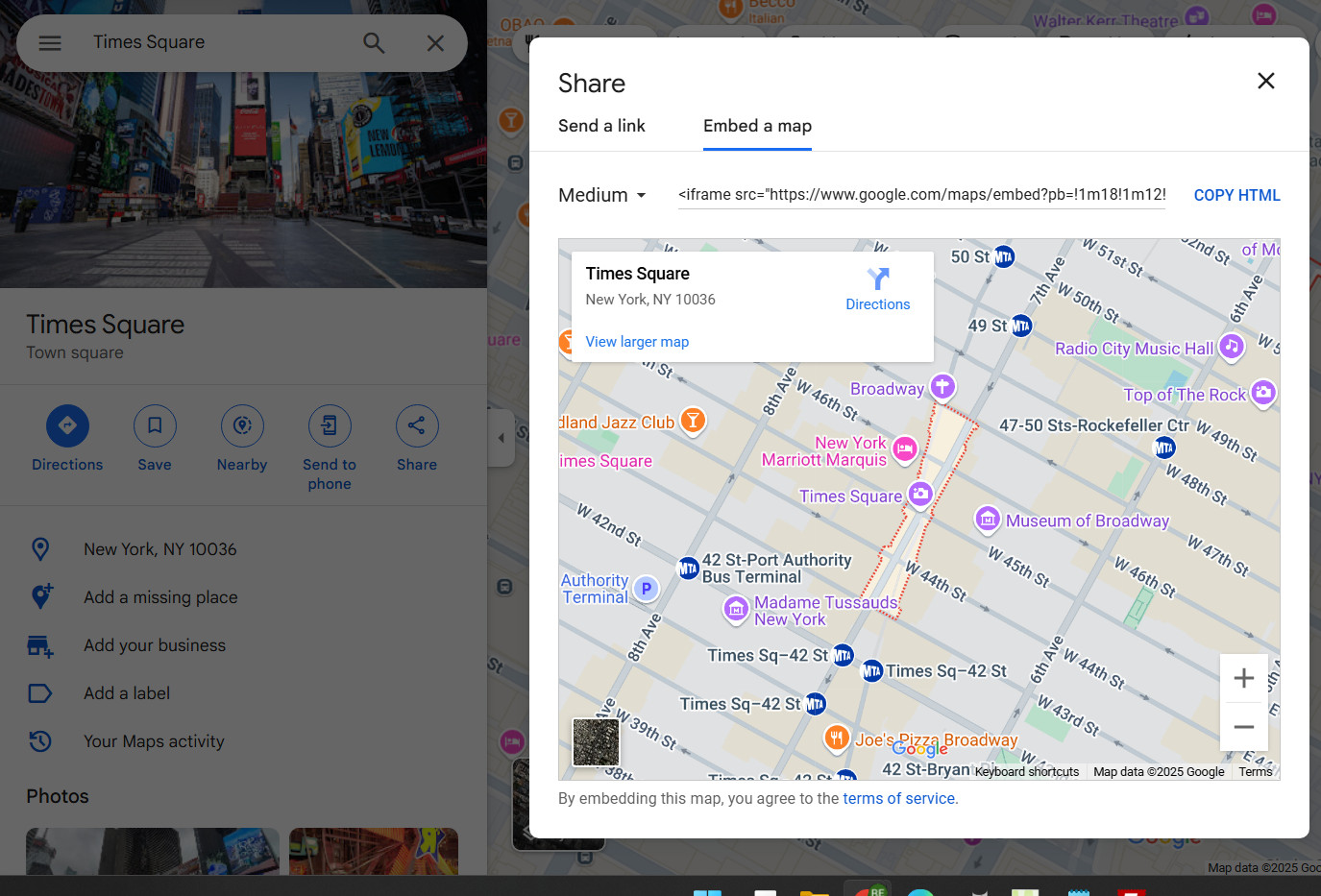Image resolution: width=1321 pixels, height=896 pixels.
Task: Click the Top of The Rock marker
Action: 1263,392
